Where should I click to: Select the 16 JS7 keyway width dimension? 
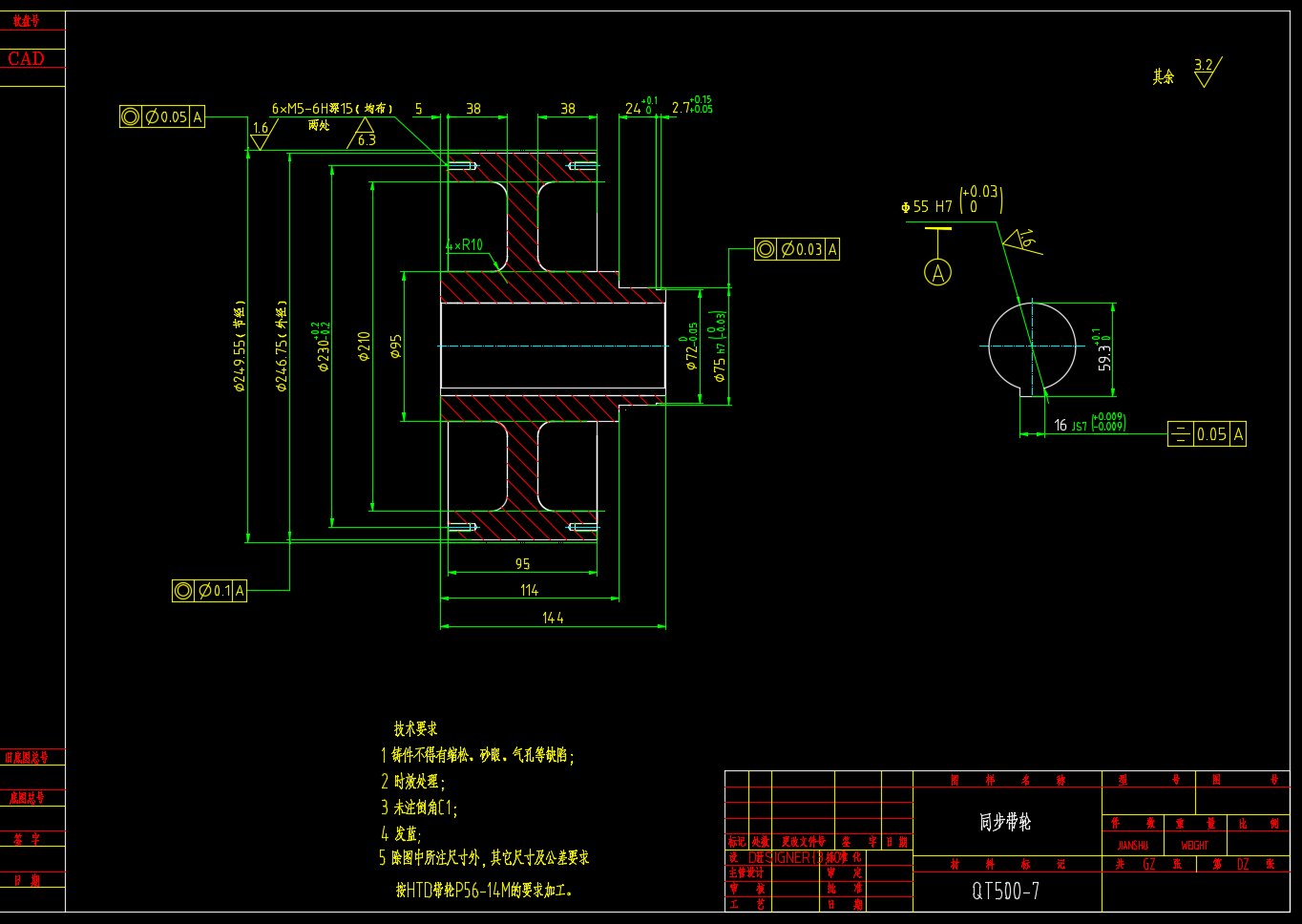tap(1088, 424)
